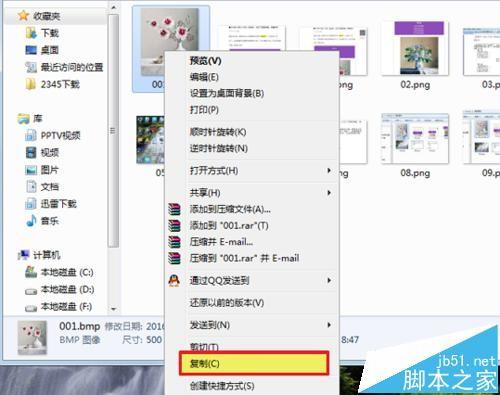Screen dimensions: 500x395
Task: Click the 计算机 label in sidebar
Action: 47,255
